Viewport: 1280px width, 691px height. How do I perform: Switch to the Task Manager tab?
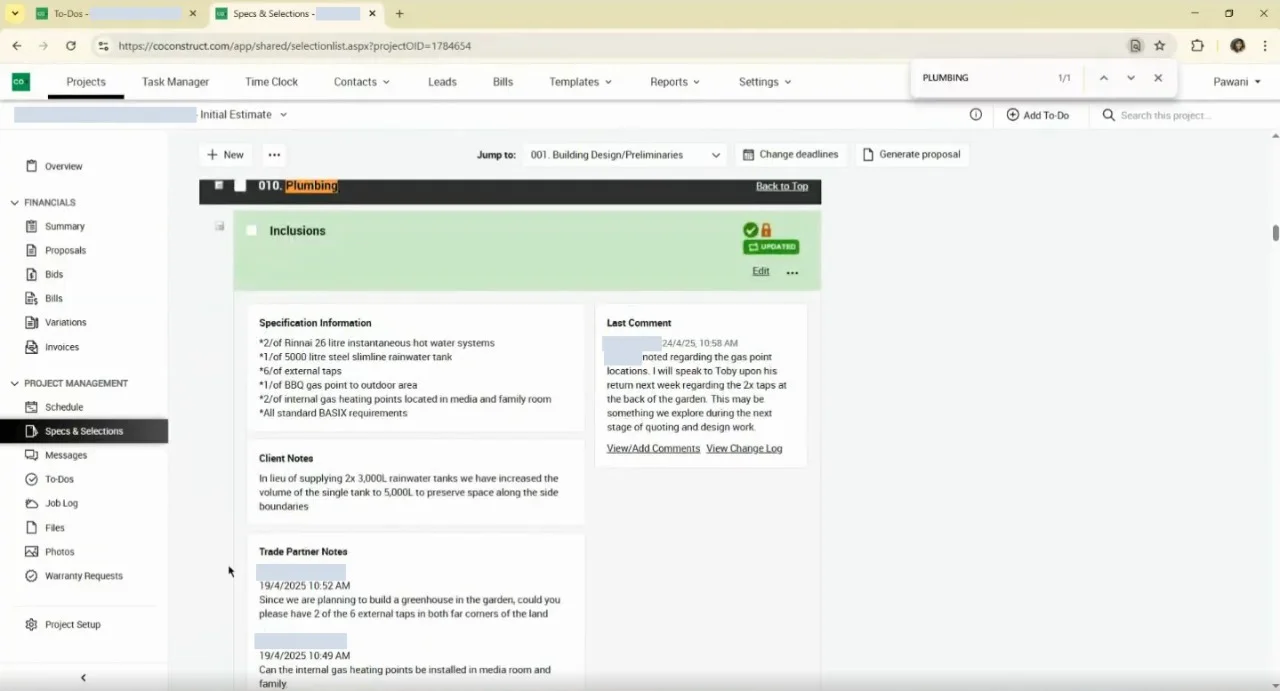pyautogui.click(x=175, y=82)
